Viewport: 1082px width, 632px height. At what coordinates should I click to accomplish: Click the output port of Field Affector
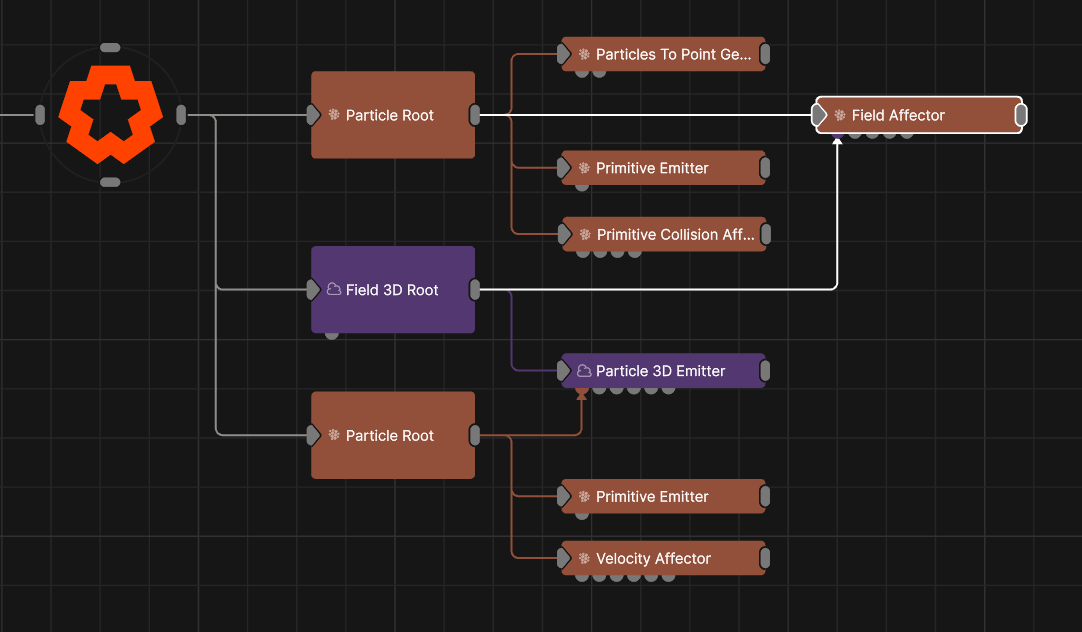1020,116
